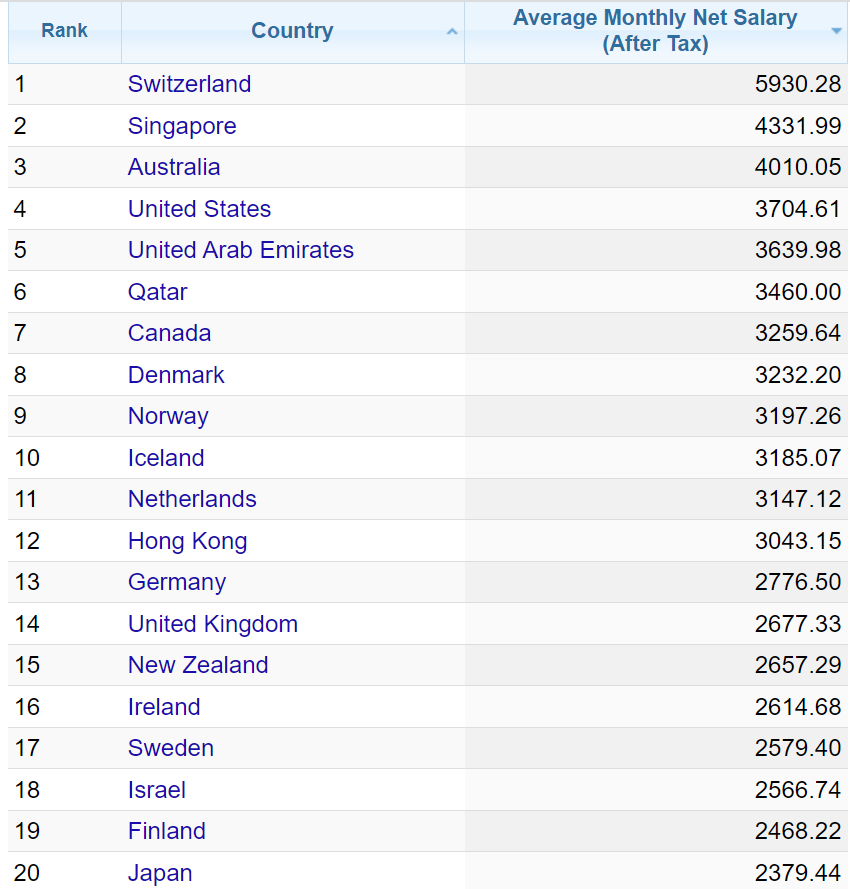Image resolution: width=850 pixels, height=889 pixels.
Task: Click Japan's salary value 2379.44
Action: tap(797, 873)
